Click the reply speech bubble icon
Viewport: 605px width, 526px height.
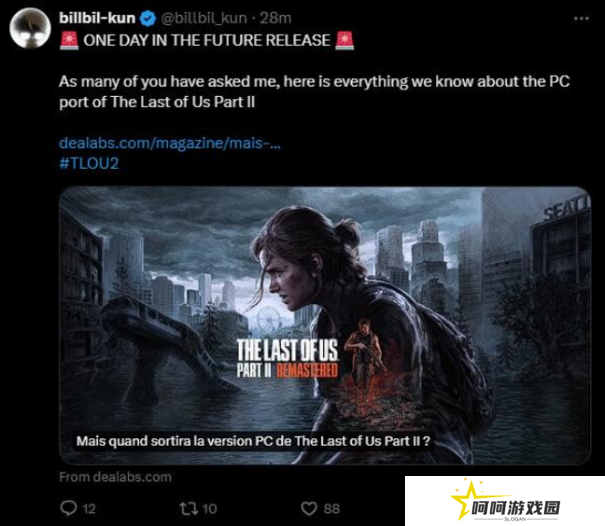[69, 508]
